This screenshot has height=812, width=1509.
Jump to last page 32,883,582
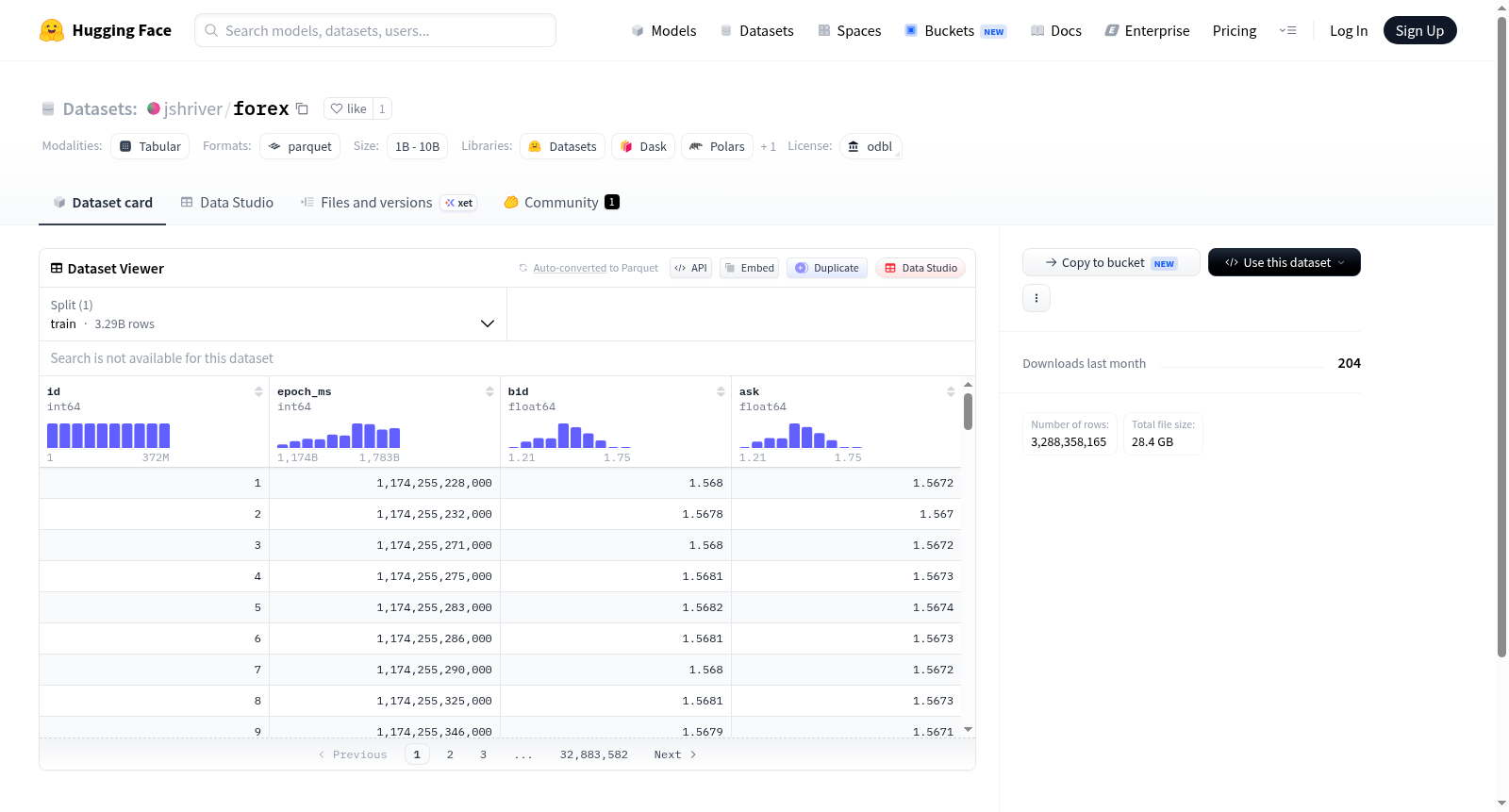pos(593,754)
